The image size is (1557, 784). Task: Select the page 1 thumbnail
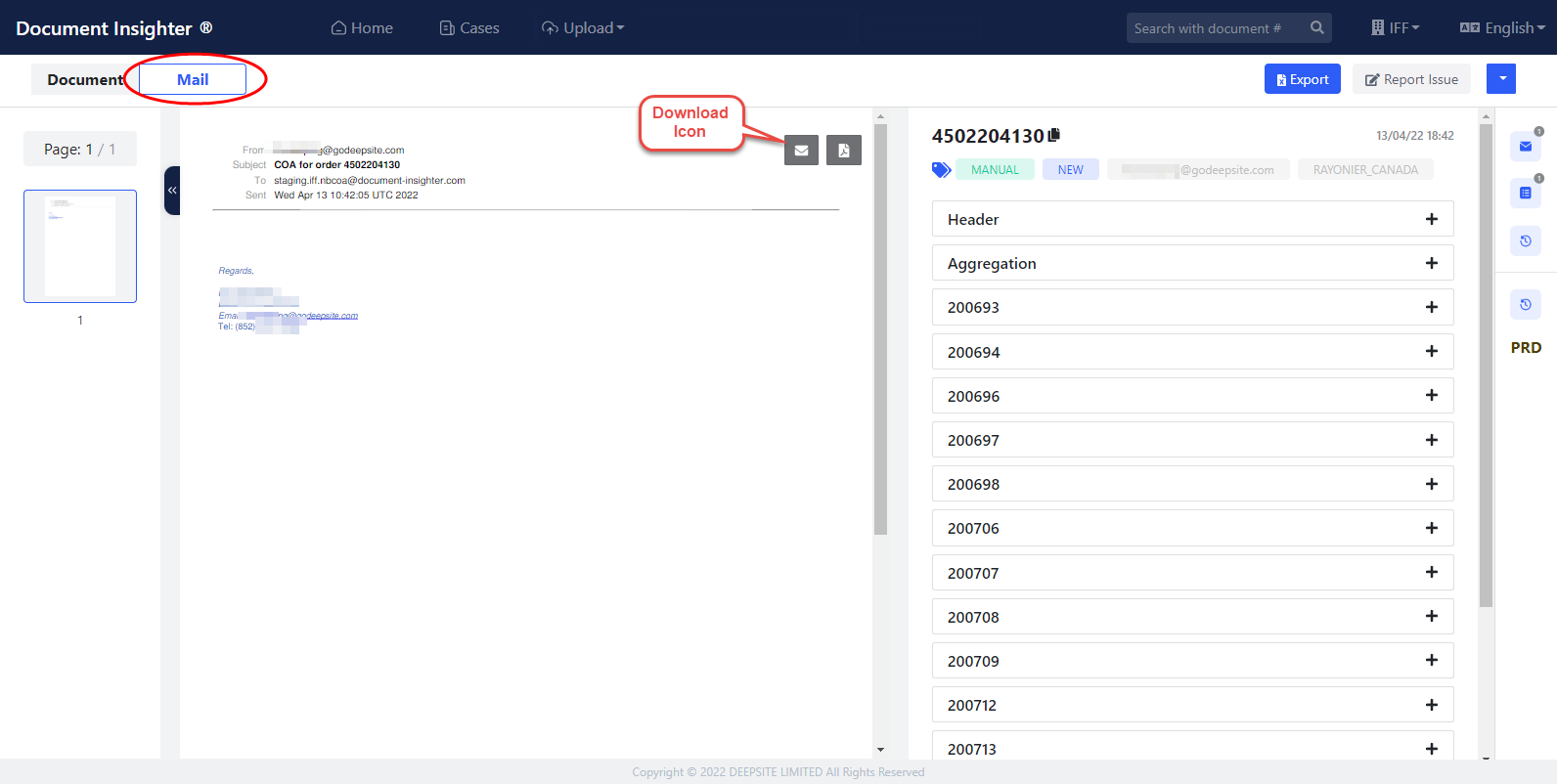80,246
